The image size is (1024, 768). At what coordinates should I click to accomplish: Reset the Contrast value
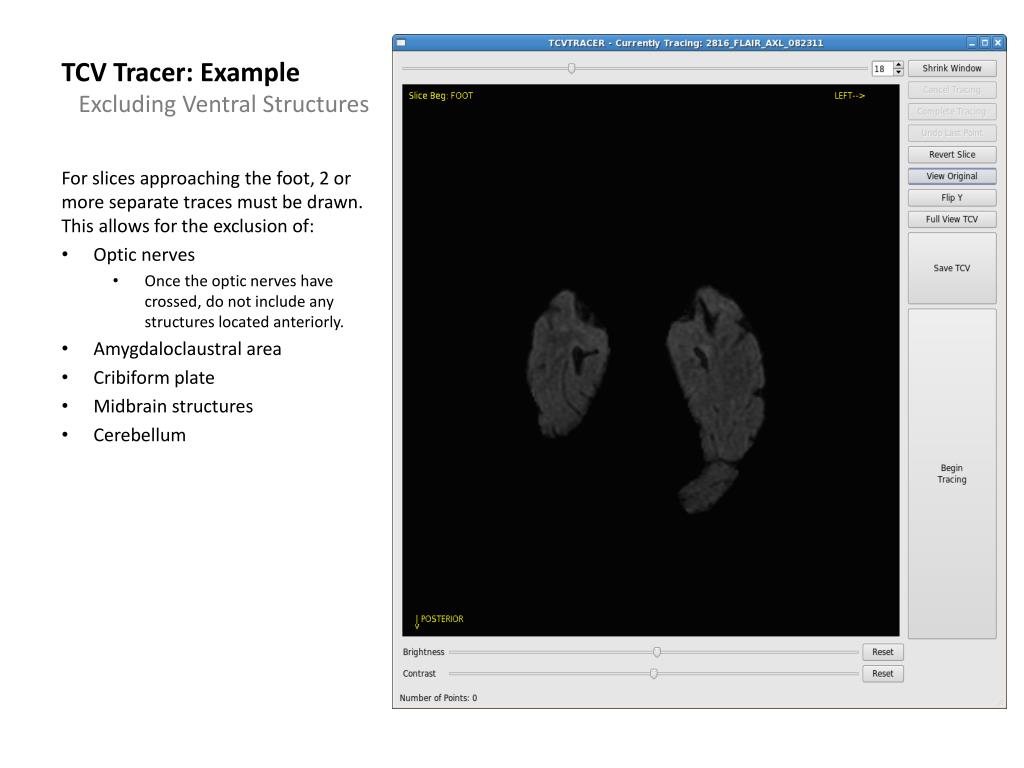pos(882,674)
